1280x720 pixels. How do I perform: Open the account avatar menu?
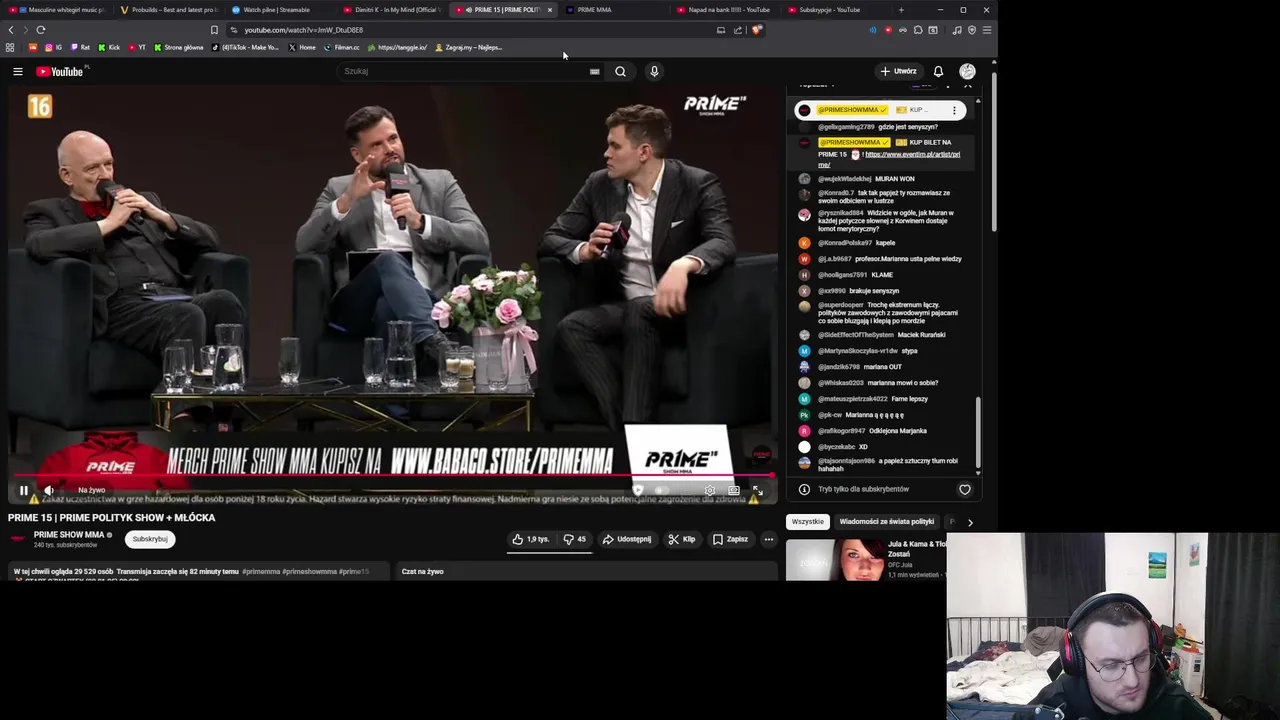967,71
